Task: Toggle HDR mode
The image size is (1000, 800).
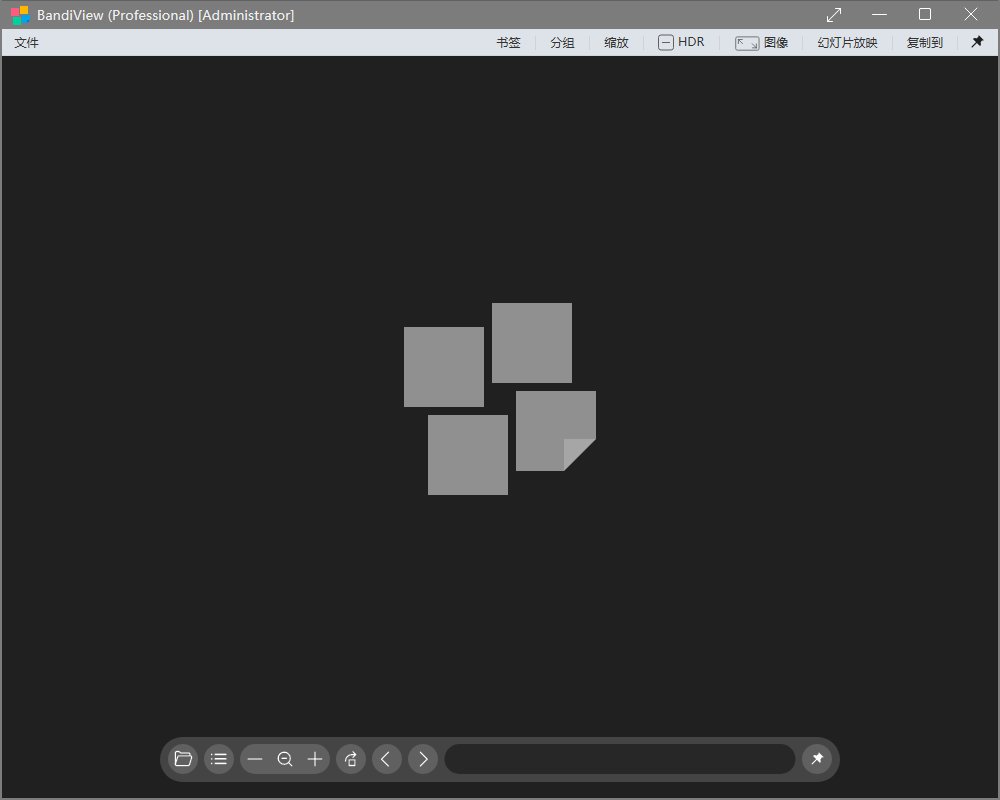Action: point(681,42)
